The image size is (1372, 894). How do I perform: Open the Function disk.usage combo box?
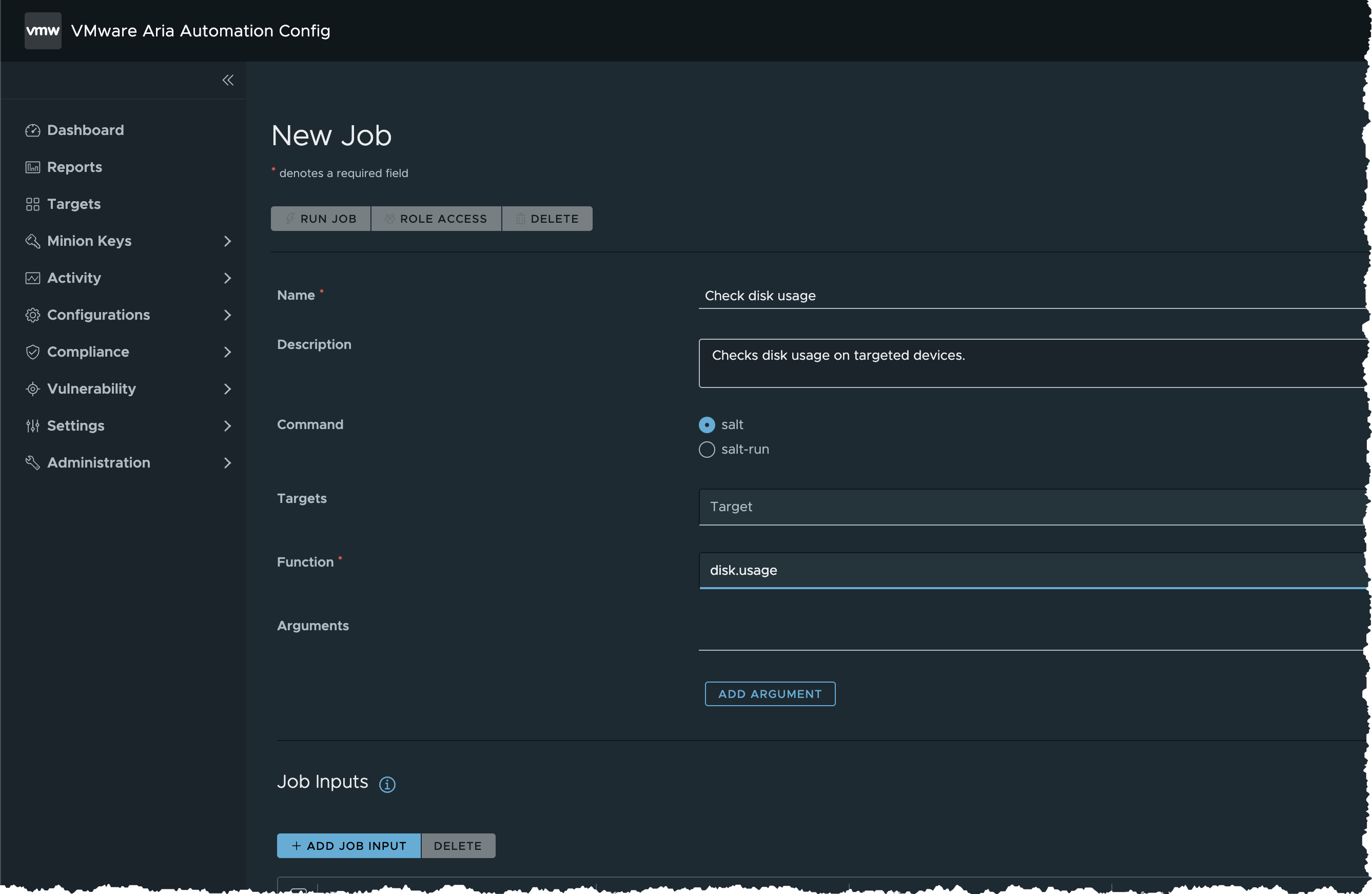(x=1032, y=571)
